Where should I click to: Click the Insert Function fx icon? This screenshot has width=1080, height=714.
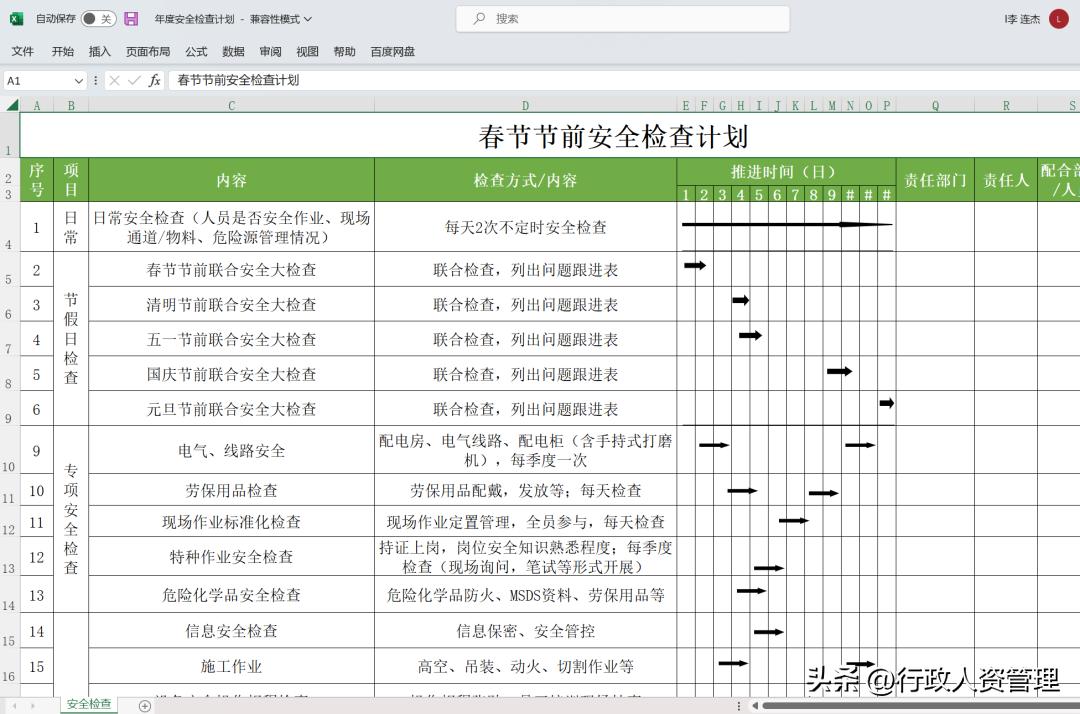click(155, 80)
